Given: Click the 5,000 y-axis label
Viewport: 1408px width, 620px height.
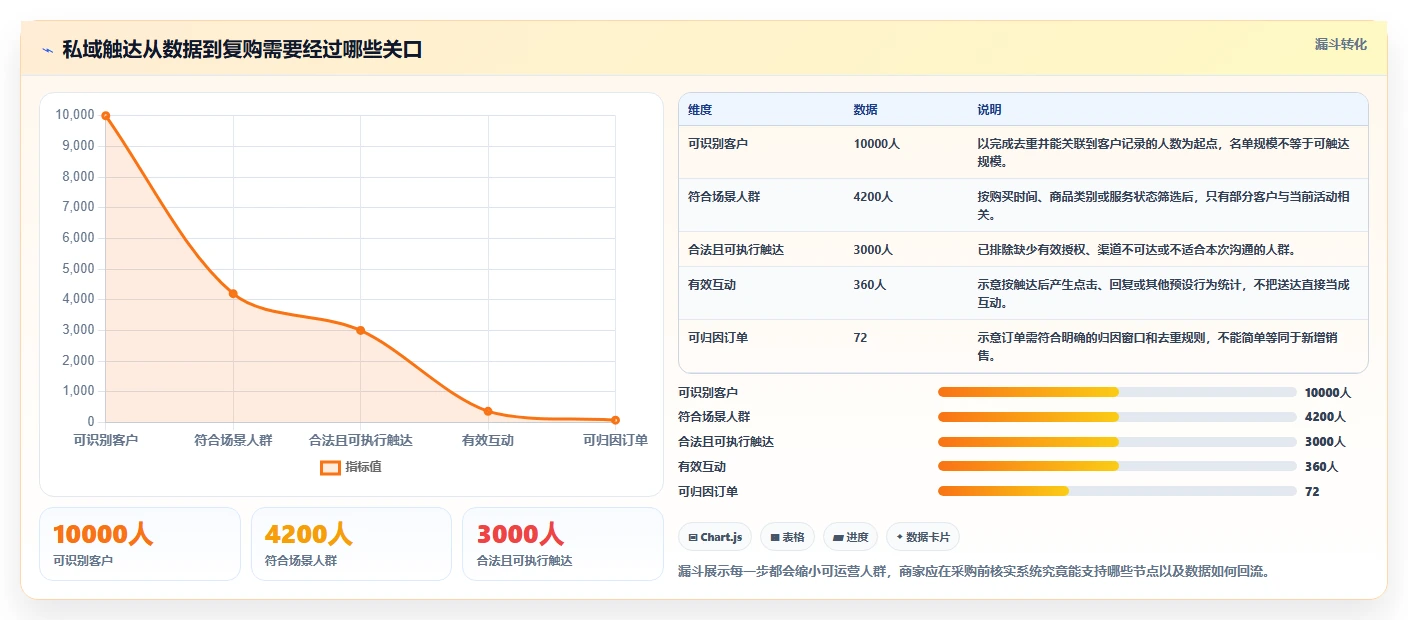Looking at the screenshot, I should [78, 269].
